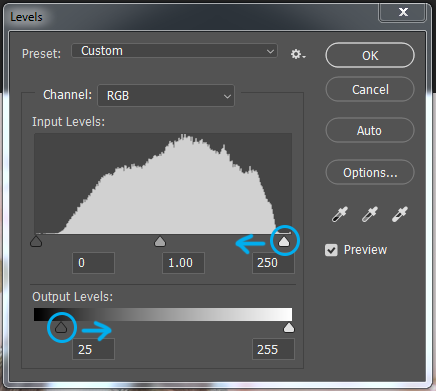Disable the Preview checkbox
The image size is (436, 391).
click(331, 250)
